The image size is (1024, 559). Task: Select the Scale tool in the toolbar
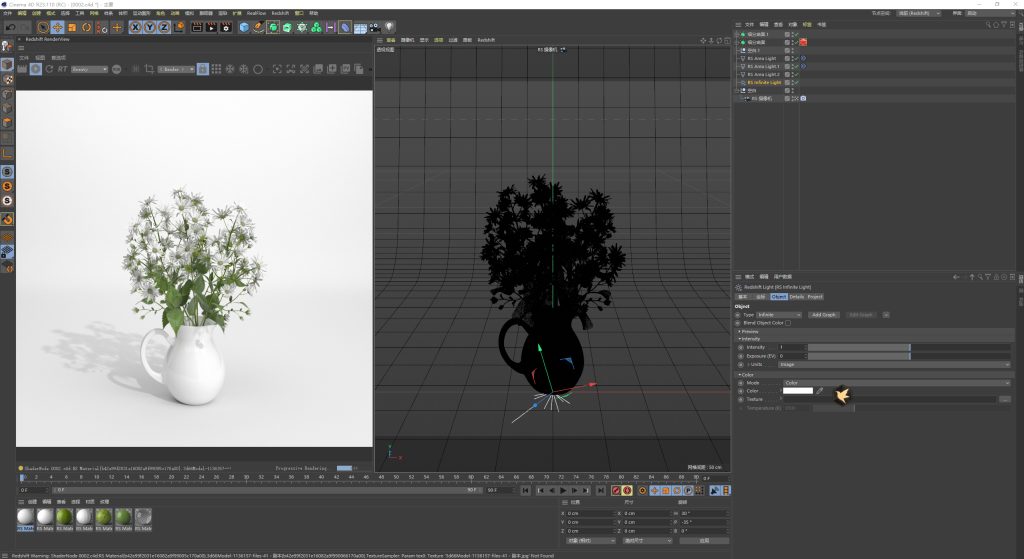(72, 27)
